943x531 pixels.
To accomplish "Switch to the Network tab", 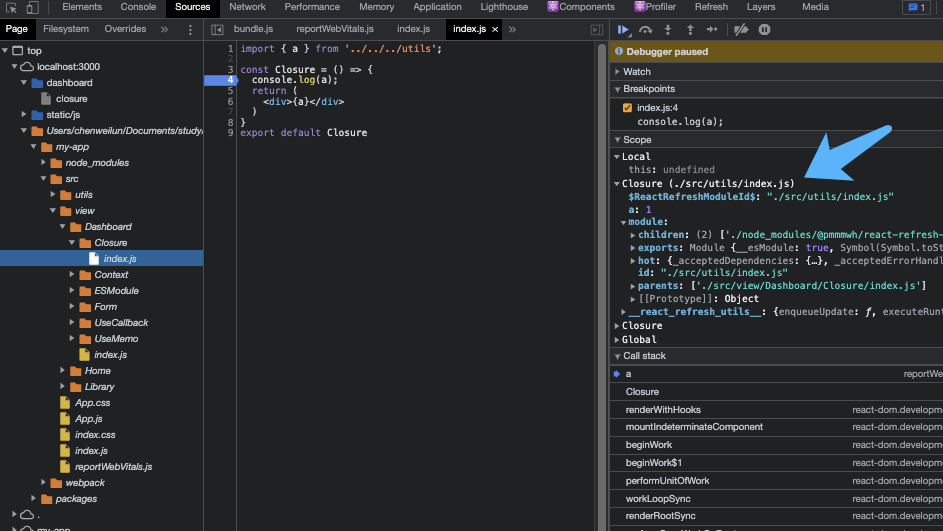I will point(247,7).
